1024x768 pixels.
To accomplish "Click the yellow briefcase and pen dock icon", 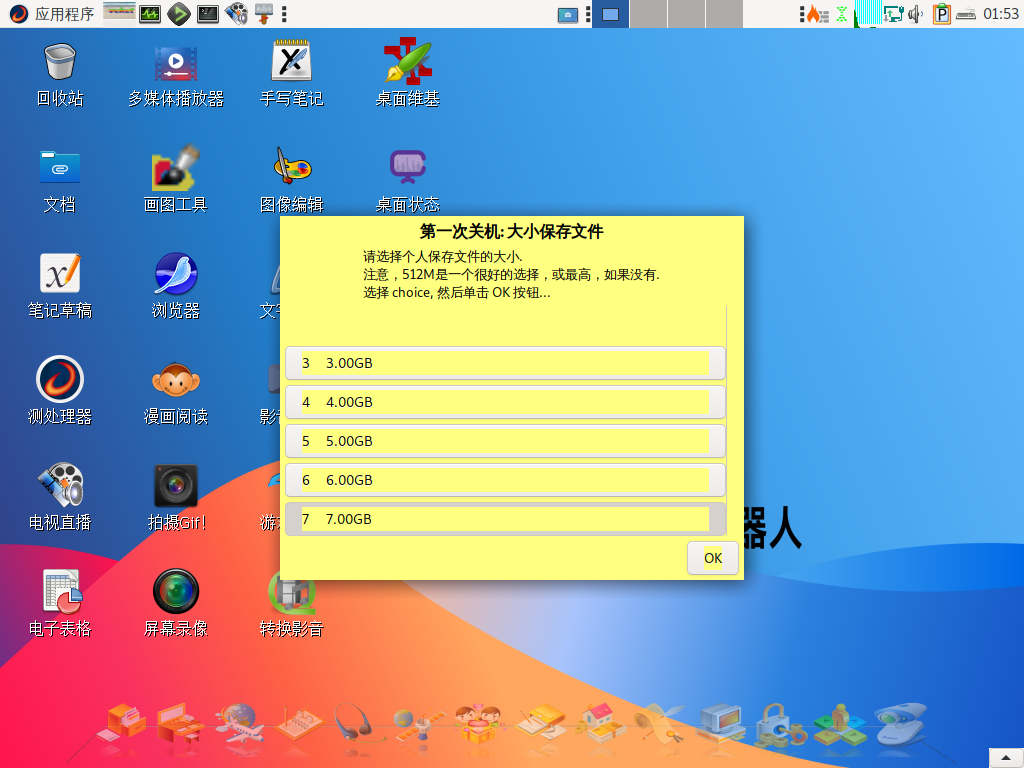I will pyautogui.click(x=539, y=722).
